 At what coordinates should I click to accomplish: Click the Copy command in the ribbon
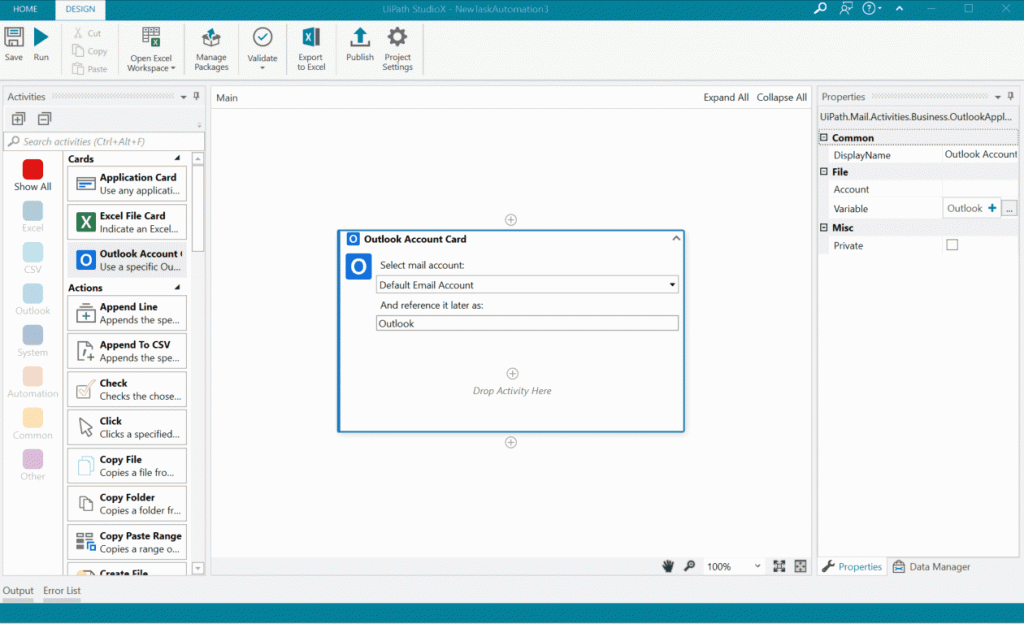[89, 51]
